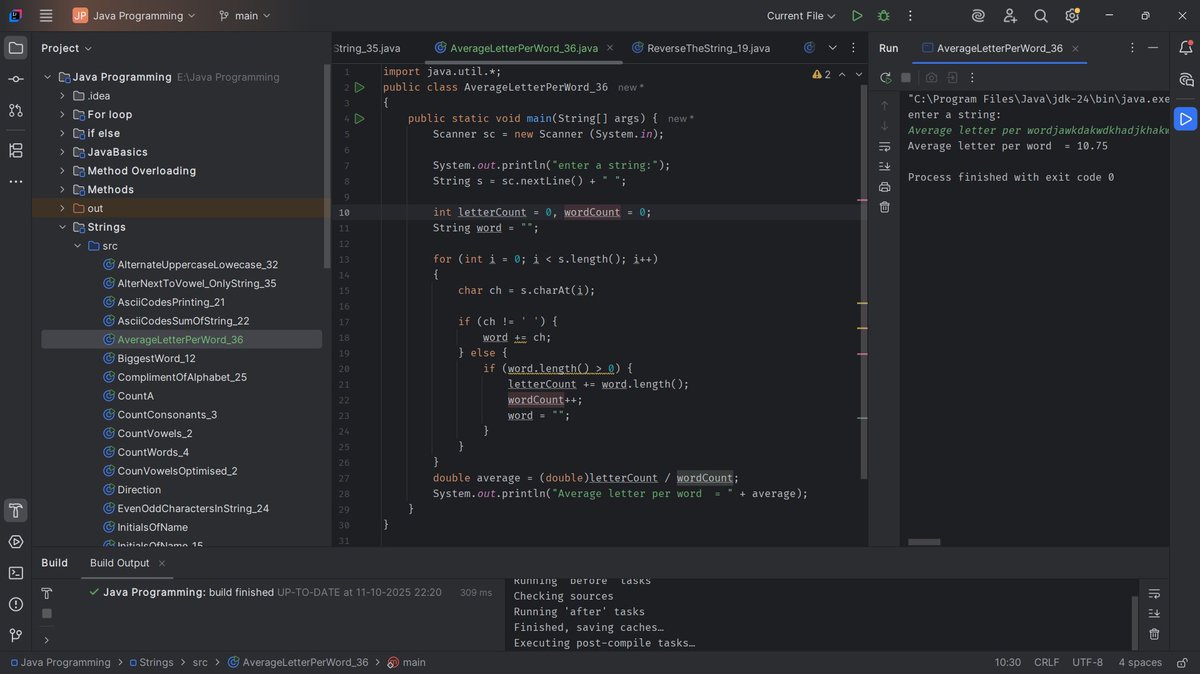Click the UTF-8 encoding status widget
The width and height of the screenshot is (1200, 674).
click(1087, 662)
